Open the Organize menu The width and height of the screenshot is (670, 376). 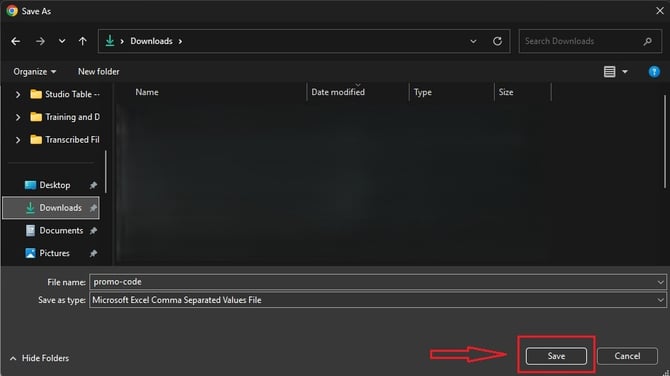pos(35,71)
